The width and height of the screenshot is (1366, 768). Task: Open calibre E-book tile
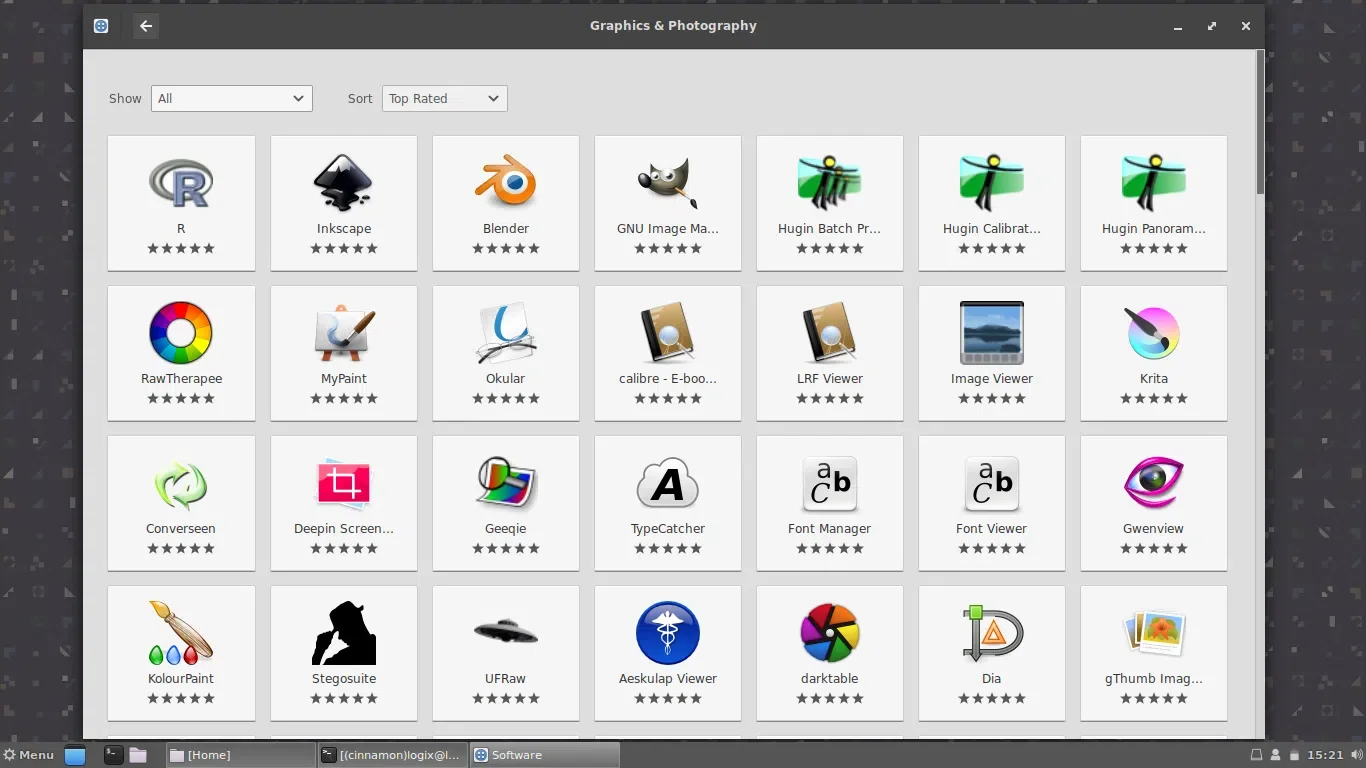tap(668, 353)
